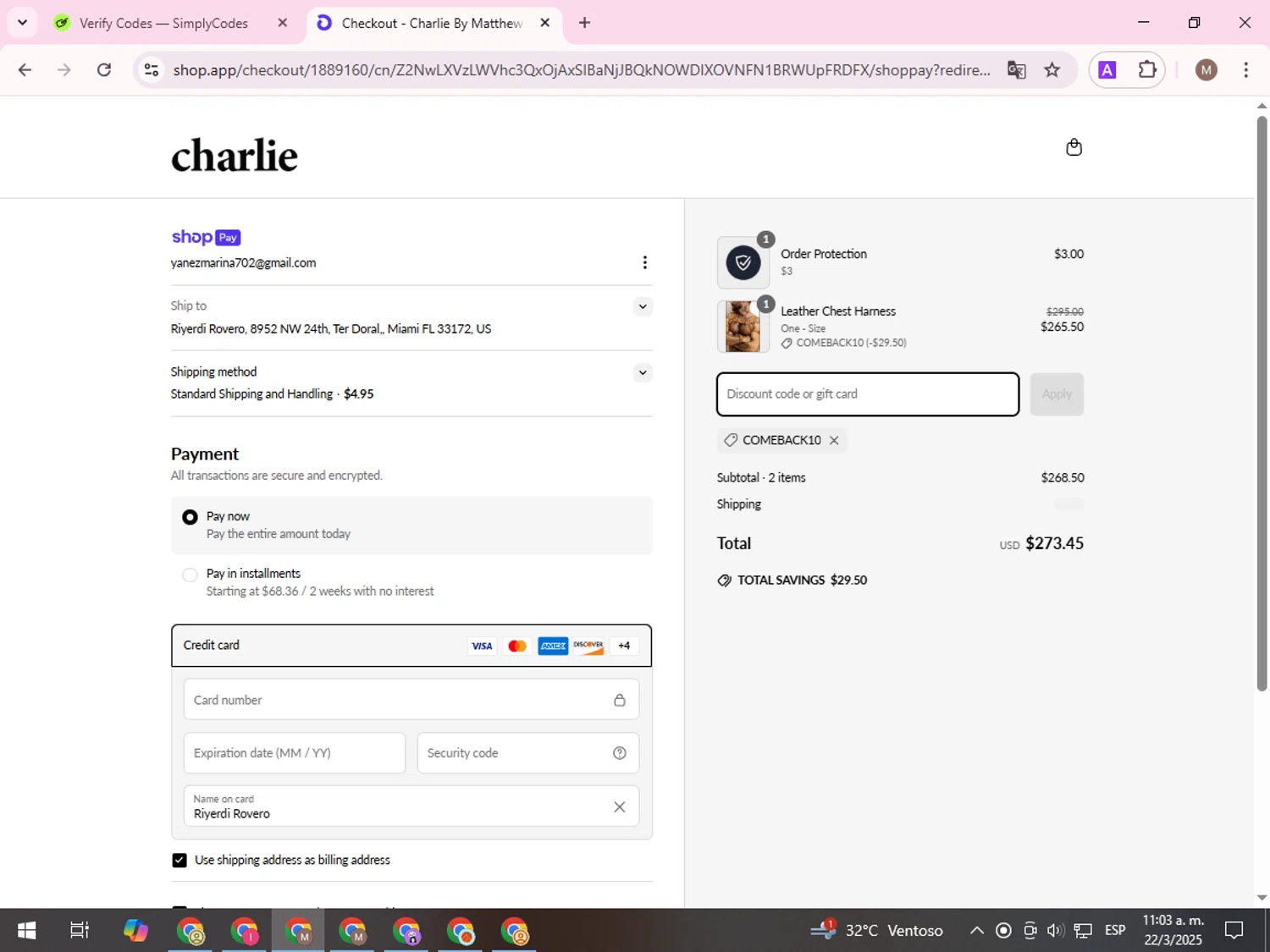Image resolution: width=1270 pixels, height=952 pixels.
Task: Reload the page in browser
Action: pyautogui.click(x=104, y=69)
